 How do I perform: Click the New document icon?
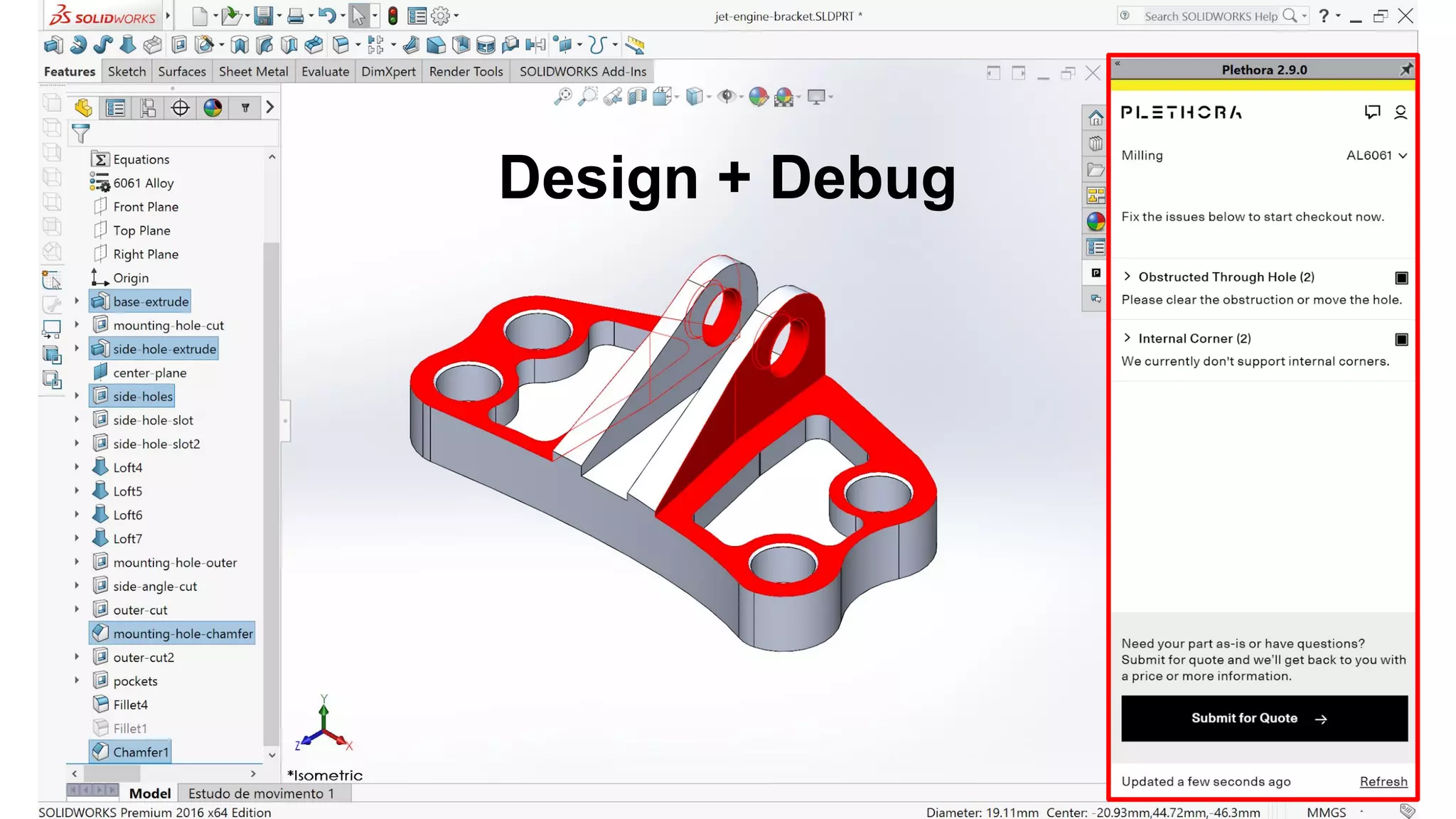200,15
